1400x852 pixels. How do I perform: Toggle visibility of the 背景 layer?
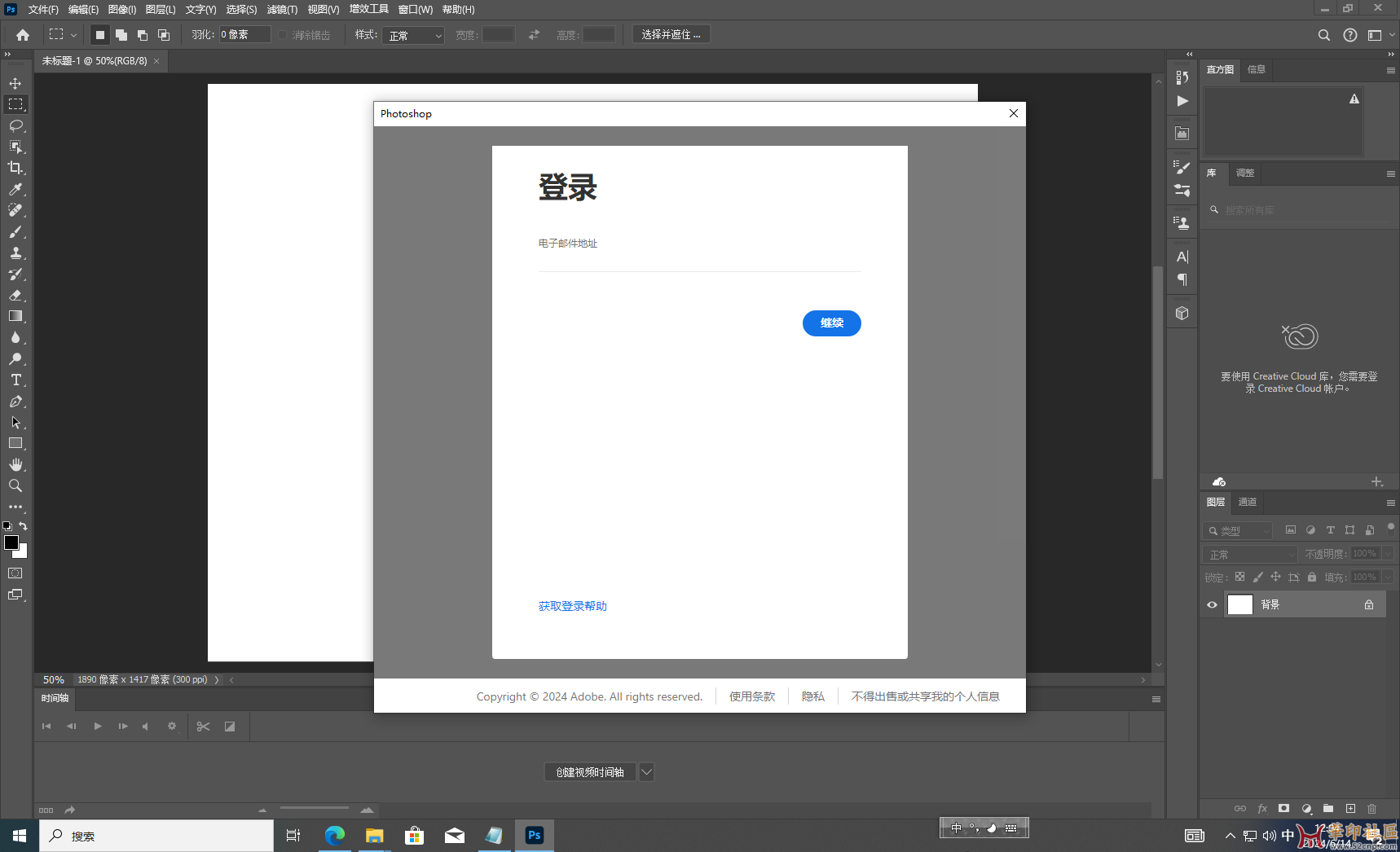coord(1212,604)
